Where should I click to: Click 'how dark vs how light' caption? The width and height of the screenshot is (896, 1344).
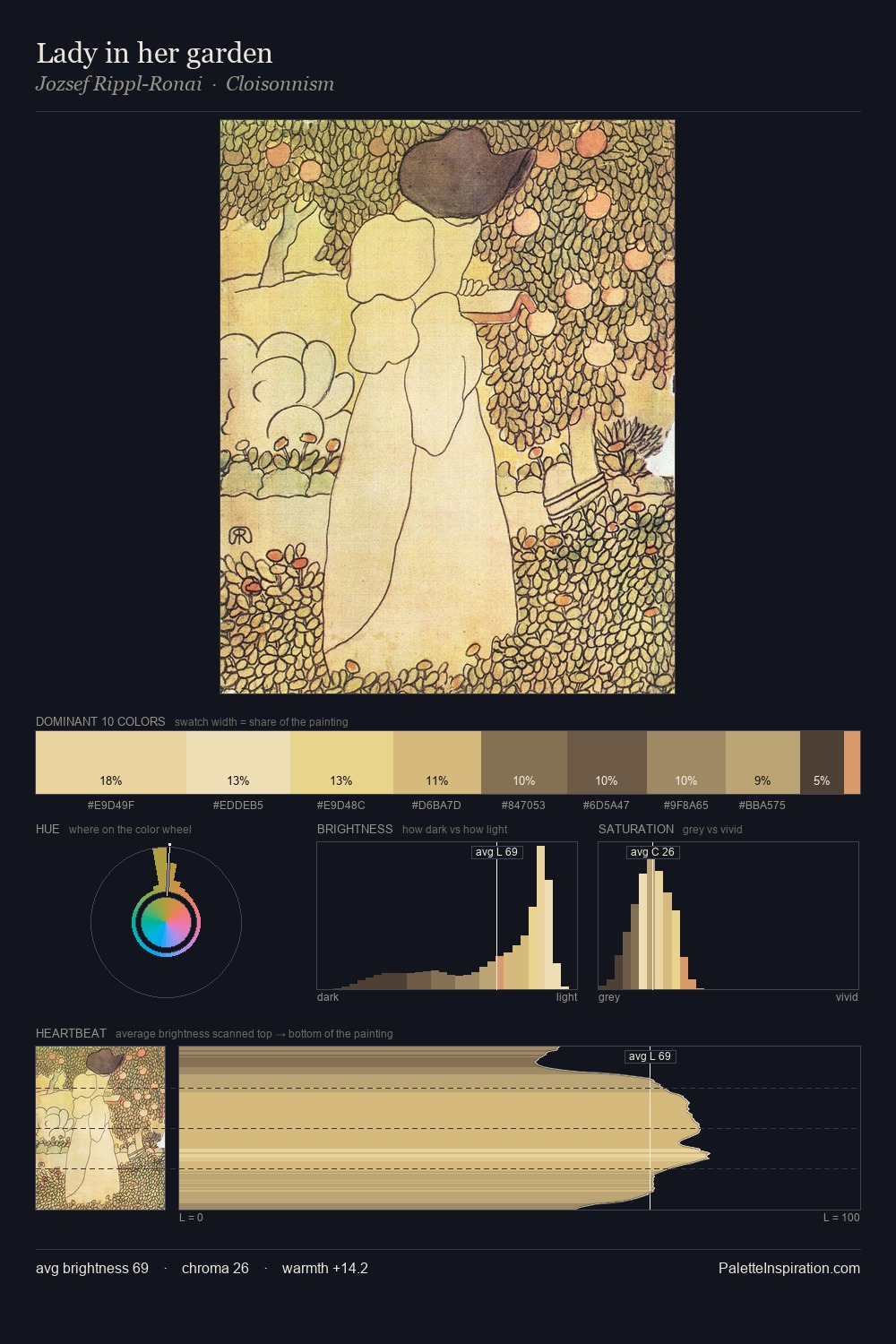click(455, 830)
